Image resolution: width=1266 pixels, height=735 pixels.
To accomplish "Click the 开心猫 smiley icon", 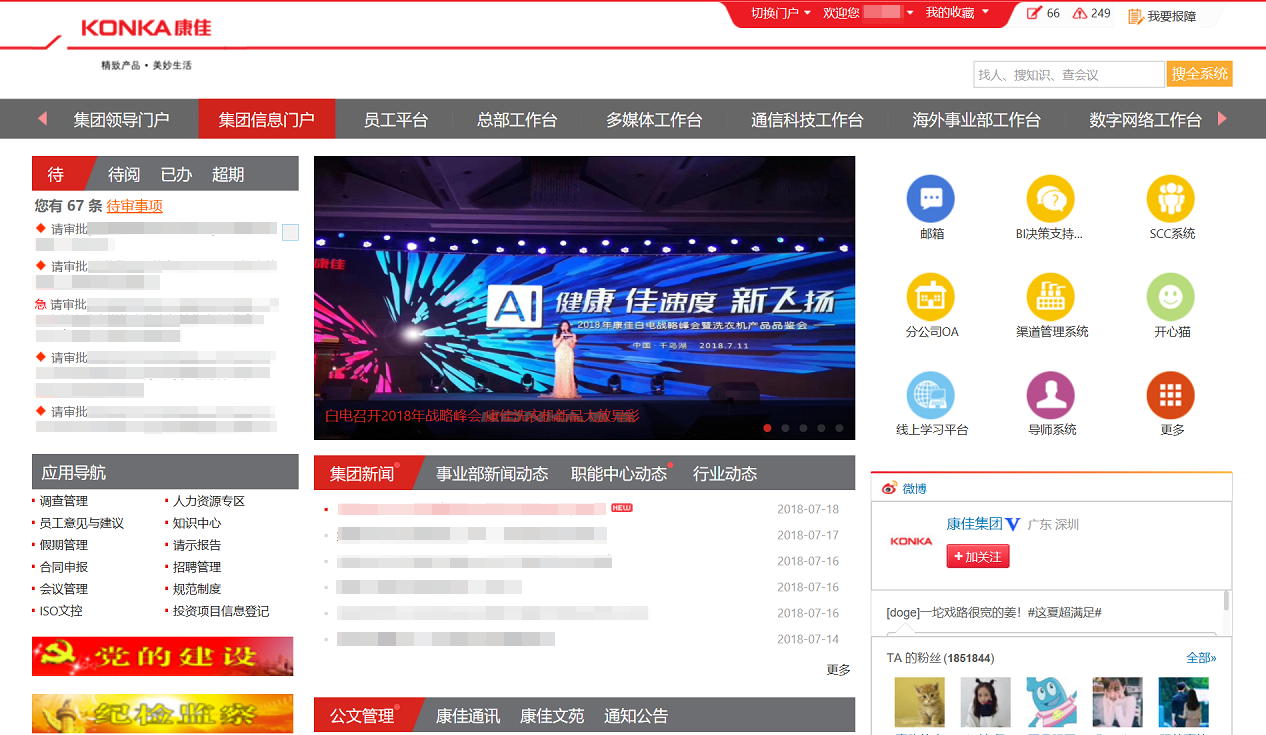I will pos(1170,297).
